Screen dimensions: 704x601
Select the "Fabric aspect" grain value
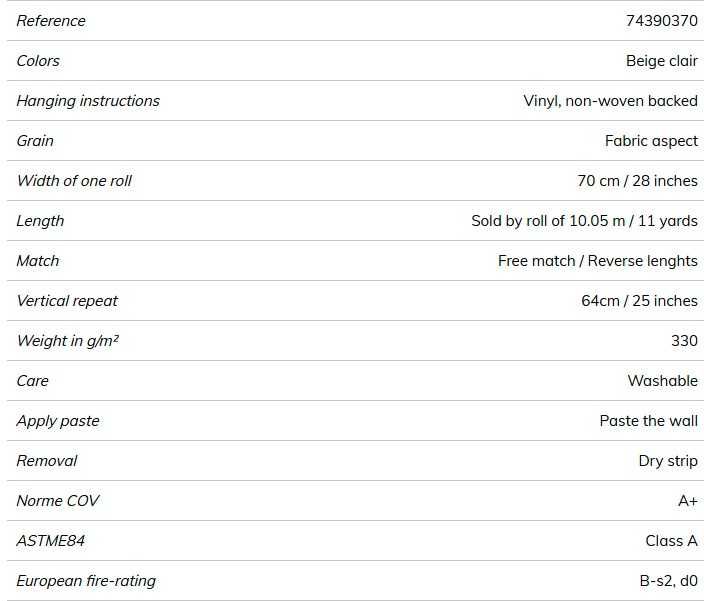click(x=651, y=141)
